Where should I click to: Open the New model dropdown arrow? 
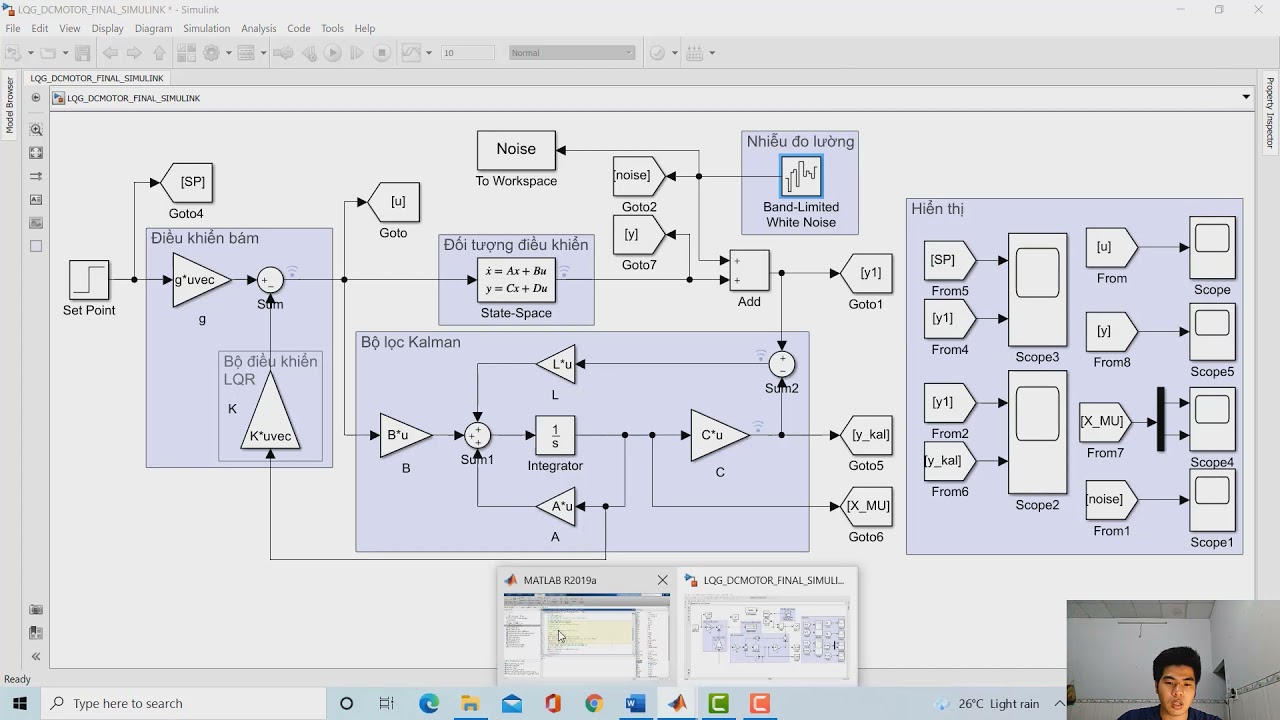30,53
